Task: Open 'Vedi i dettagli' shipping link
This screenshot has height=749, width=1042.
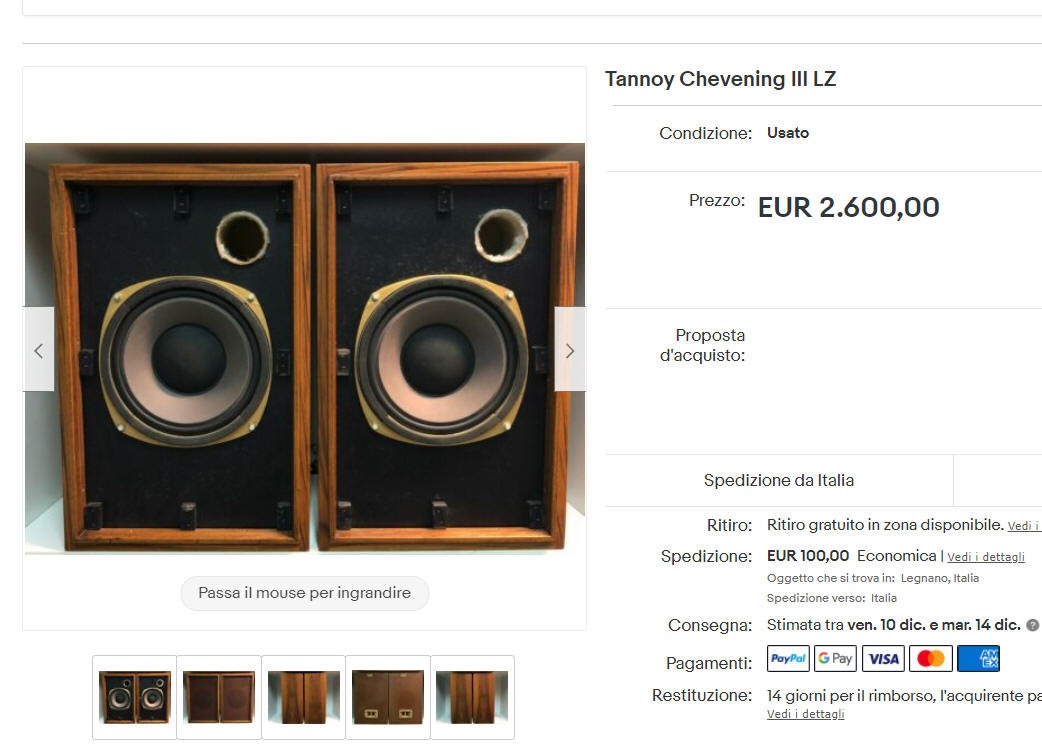Action: coord(986,557)
